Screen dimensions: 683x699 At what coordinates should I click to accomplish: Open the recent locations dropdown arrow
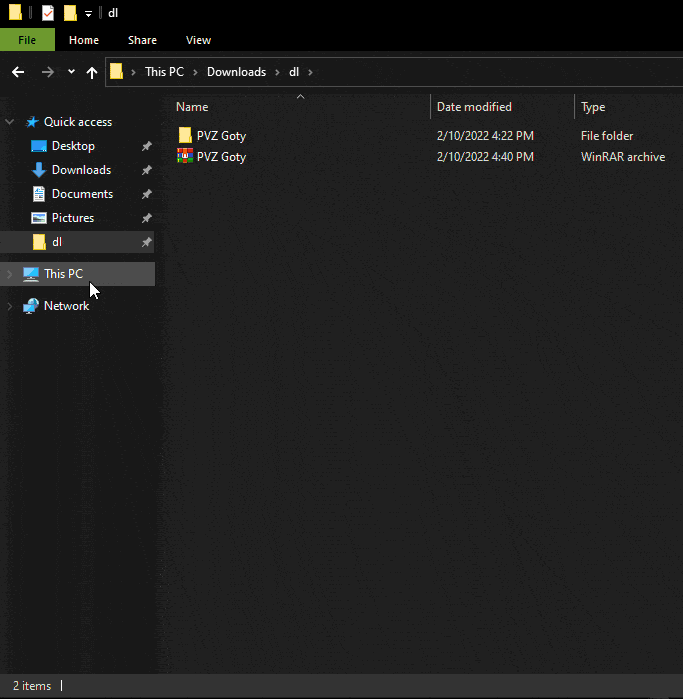click(71, 71)
